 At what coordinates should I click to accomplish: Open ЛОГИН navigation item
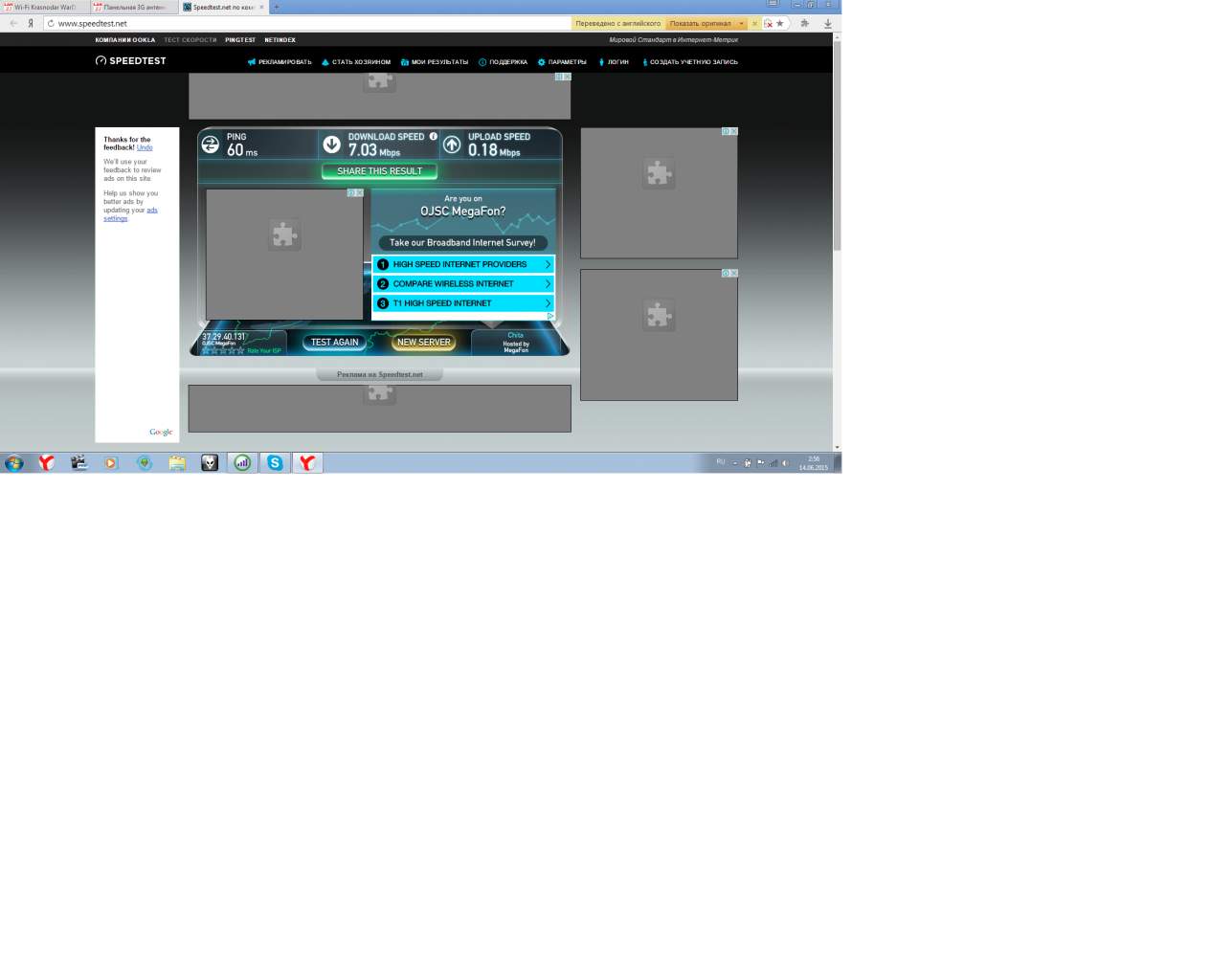pos(614,62)
